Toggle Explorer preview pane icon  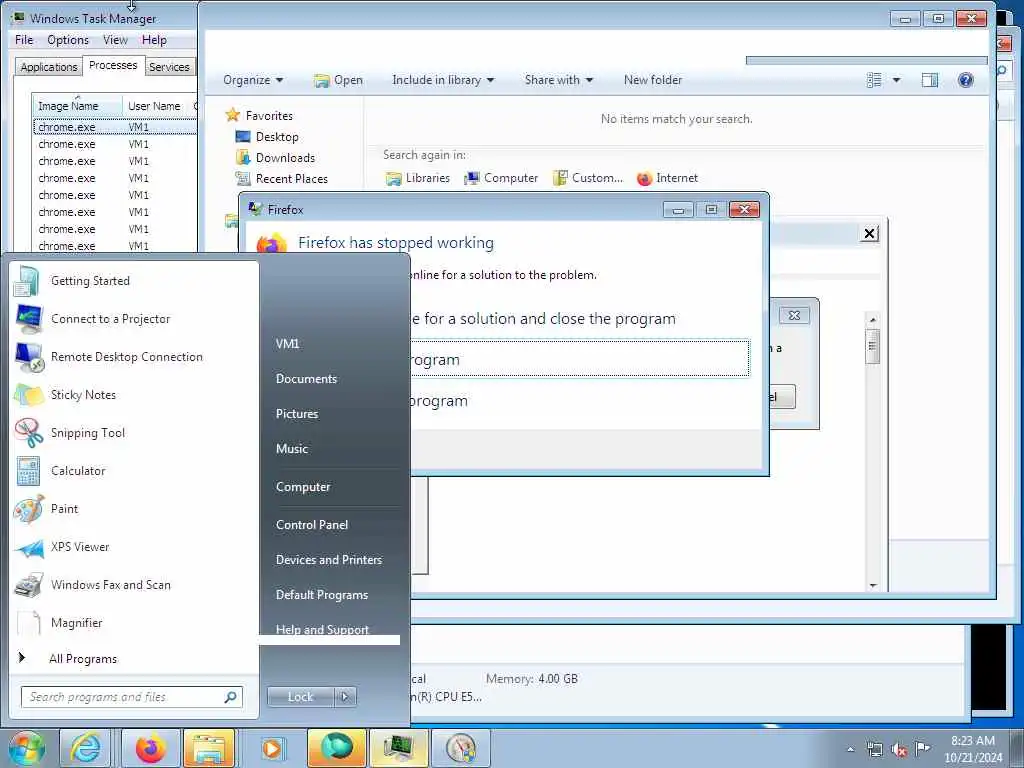929,80
